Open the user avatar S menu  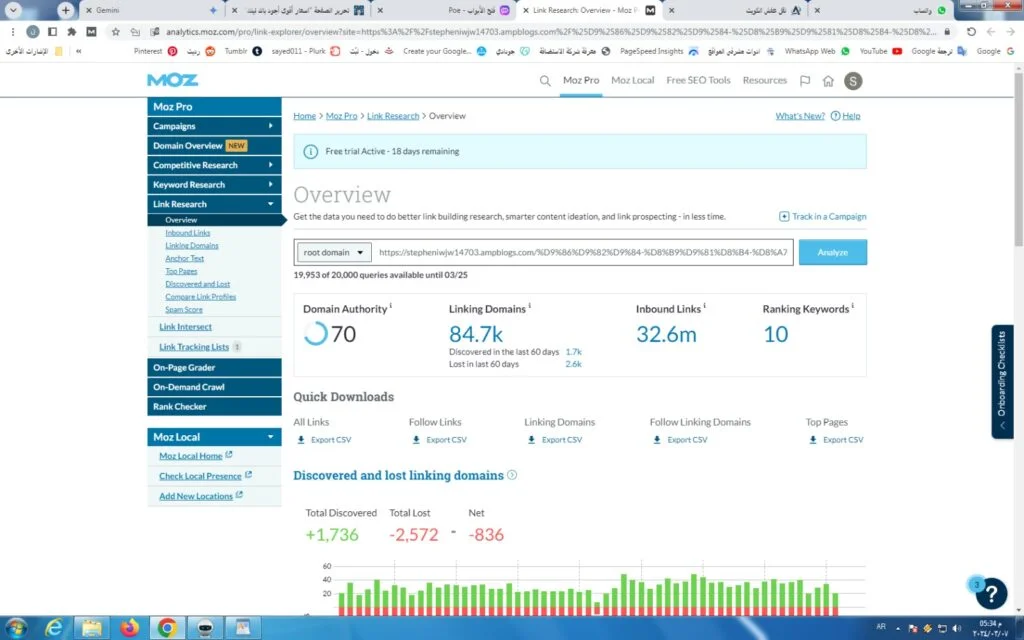pyautogui.click(x=853, y=81)
